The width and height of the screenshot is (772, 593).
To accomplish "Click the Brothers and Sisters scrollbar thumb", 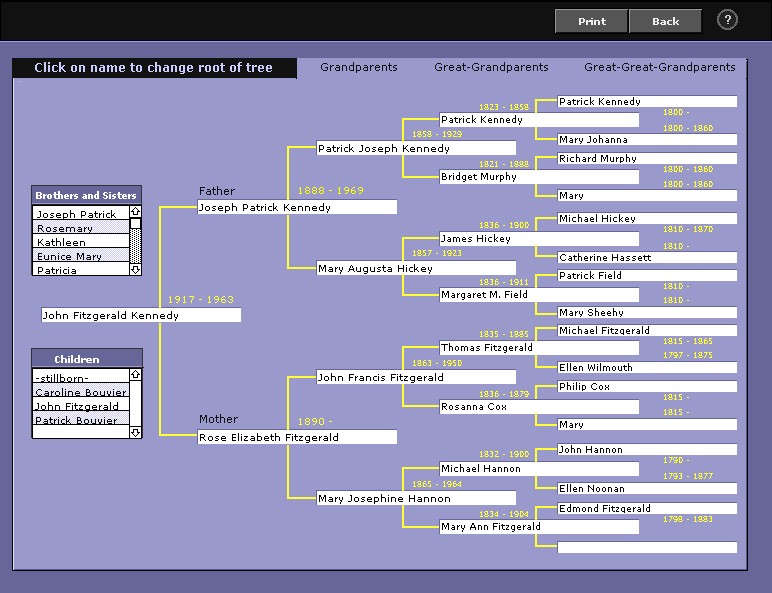I will coord(135,224).
